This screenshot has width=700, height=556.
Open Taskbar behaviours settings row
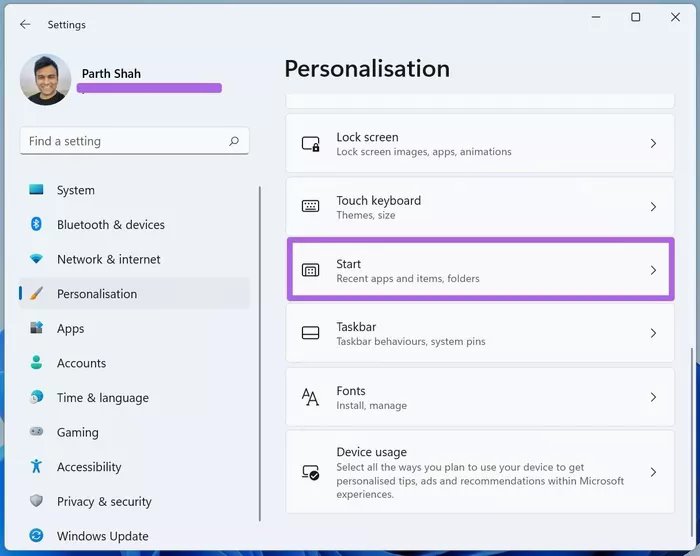(x=480, y=333)
